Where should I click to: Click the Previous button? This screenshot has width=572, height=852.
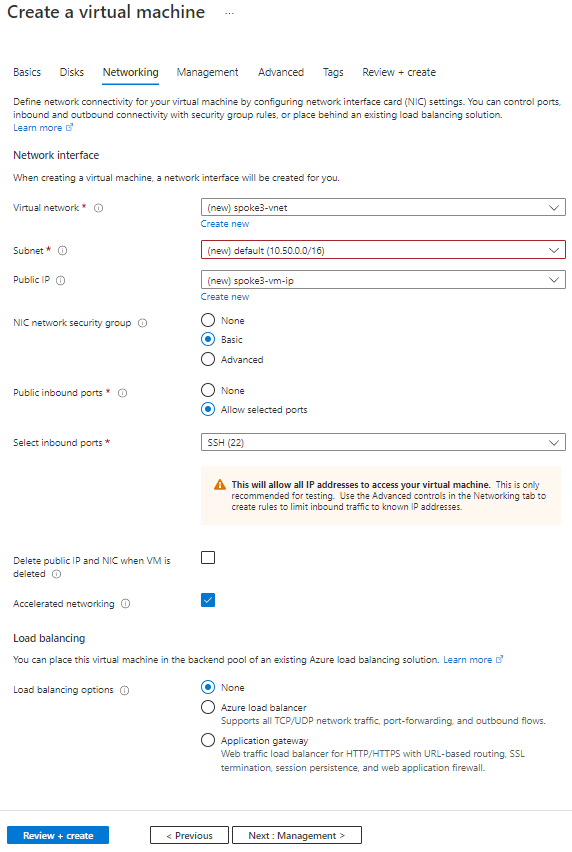click(x=189, y=836)
